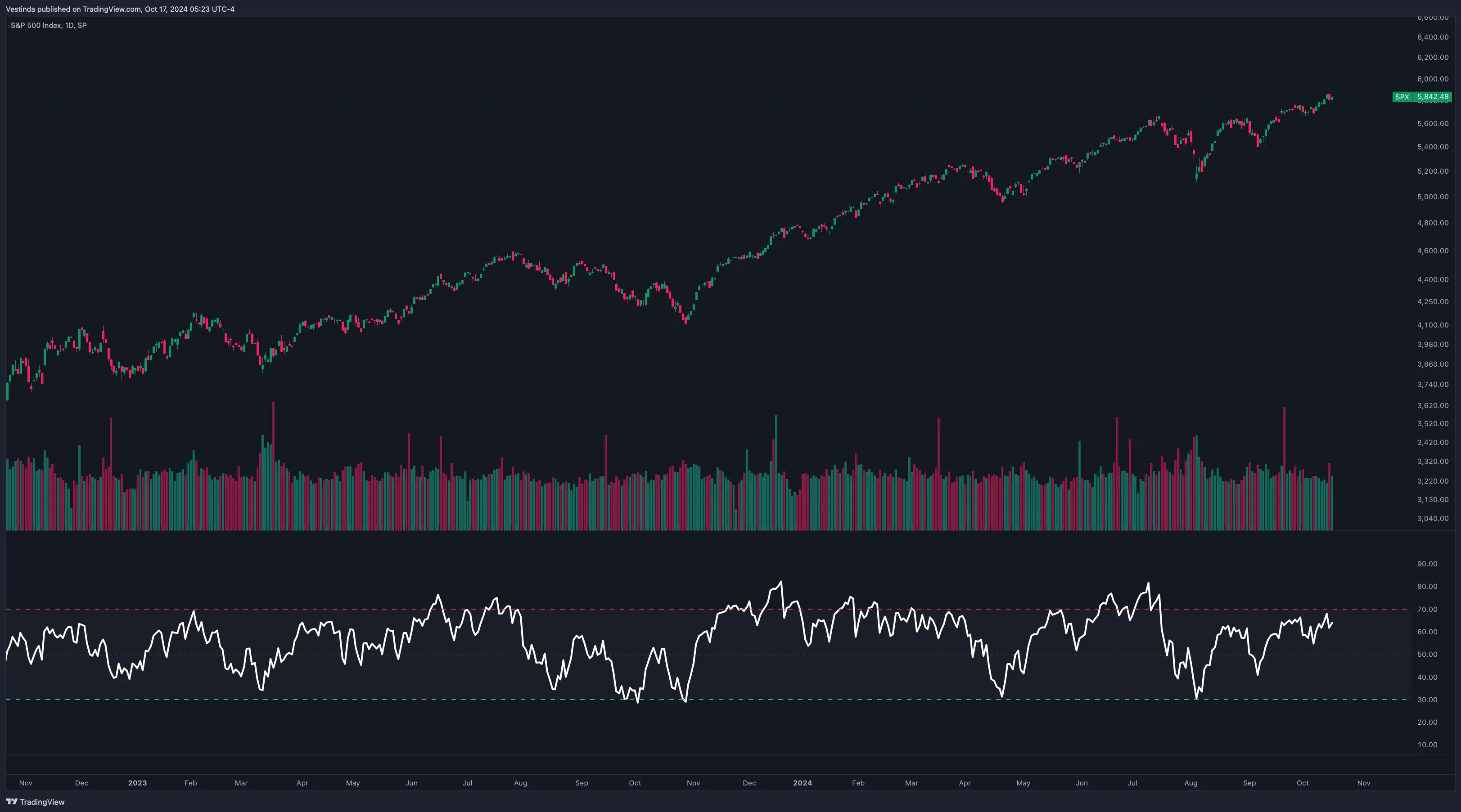The height and width of the screenshot is (812, 1461).
Task: Click the Nov label at far left of axis
Action: (x=26, y=783)
